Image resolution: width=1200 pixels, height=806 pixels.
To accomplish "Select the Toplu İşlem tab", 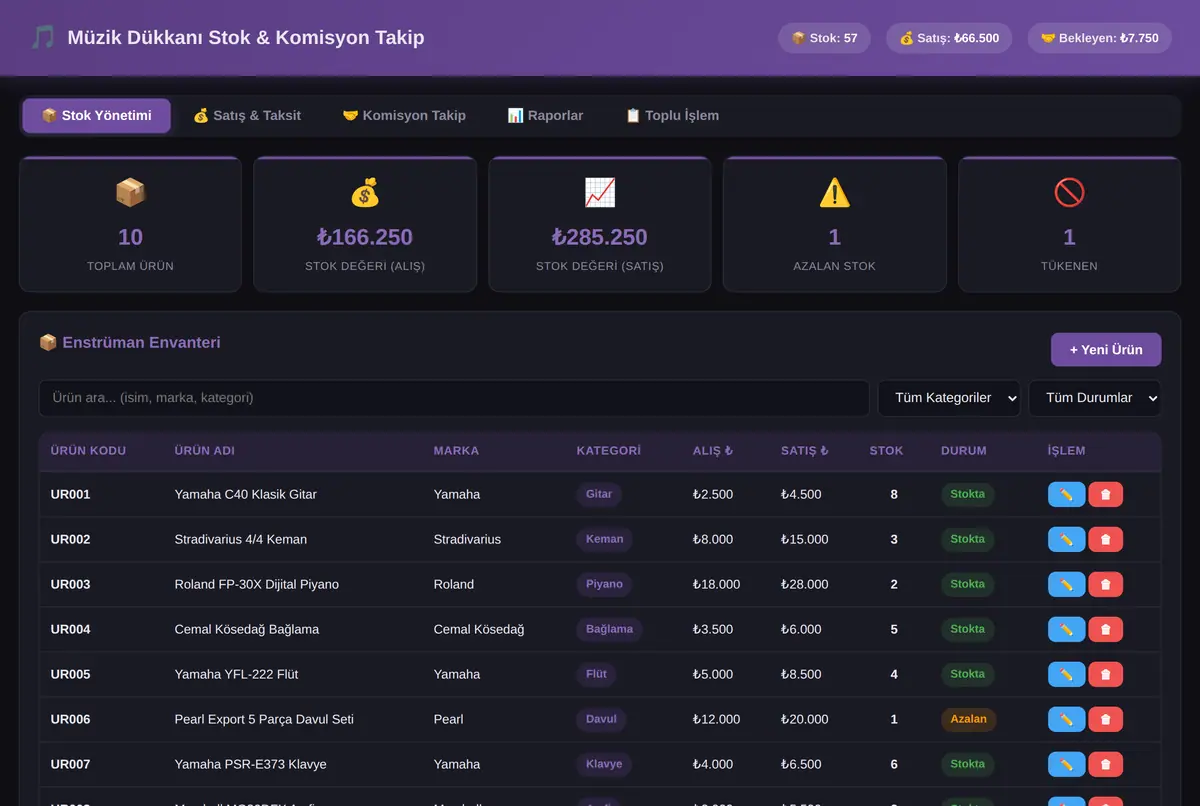I will pyautogui.click(x=672, y=116).
